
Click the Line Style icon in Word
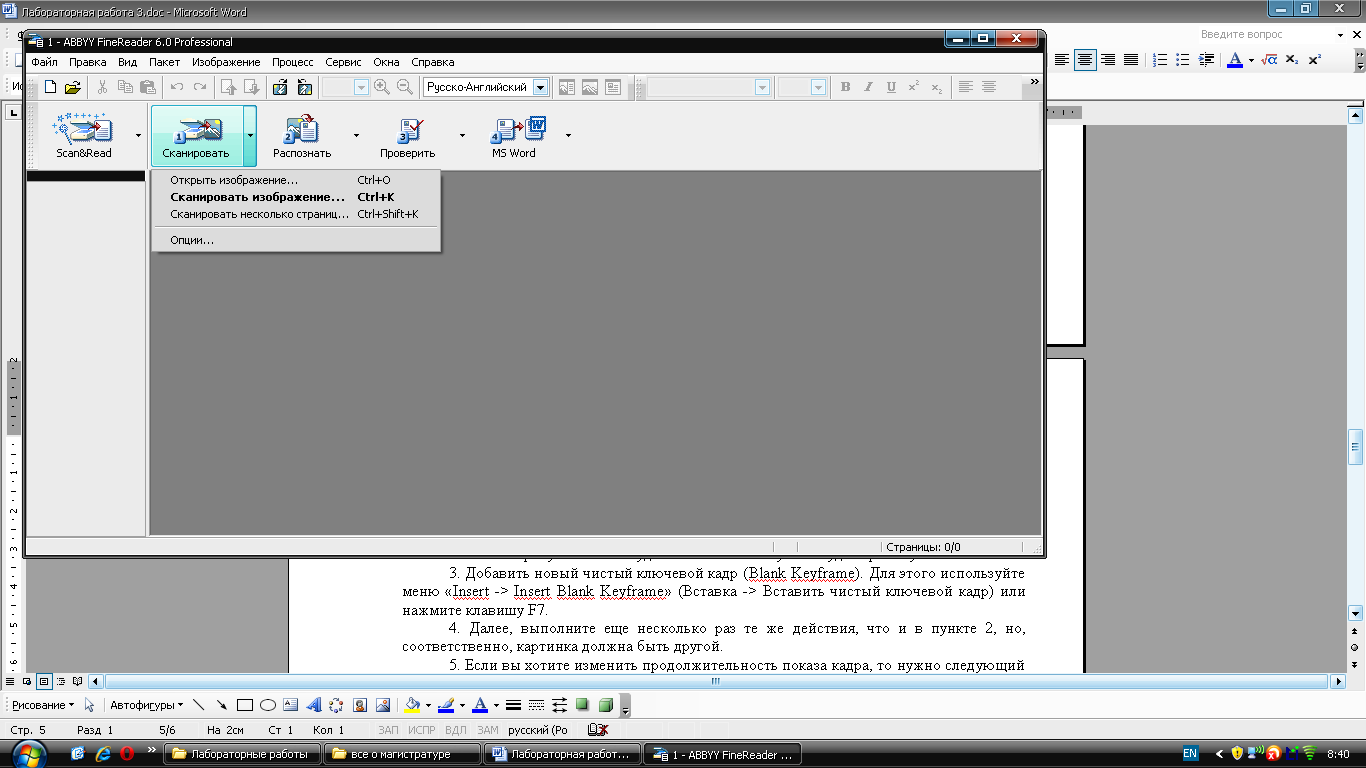click(513, 705)
